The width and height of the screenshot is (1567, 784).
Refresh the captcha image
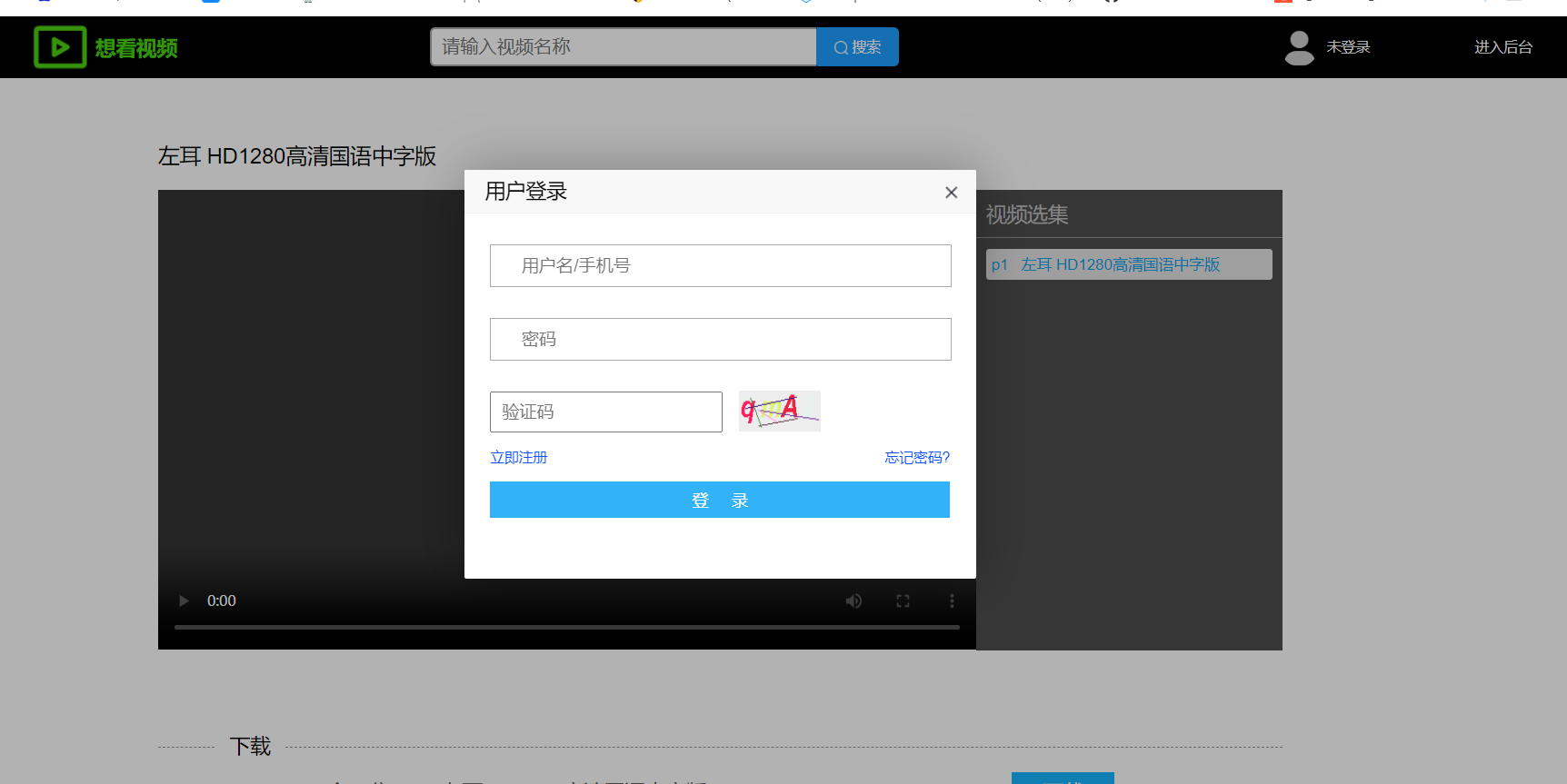coord(780,411)
